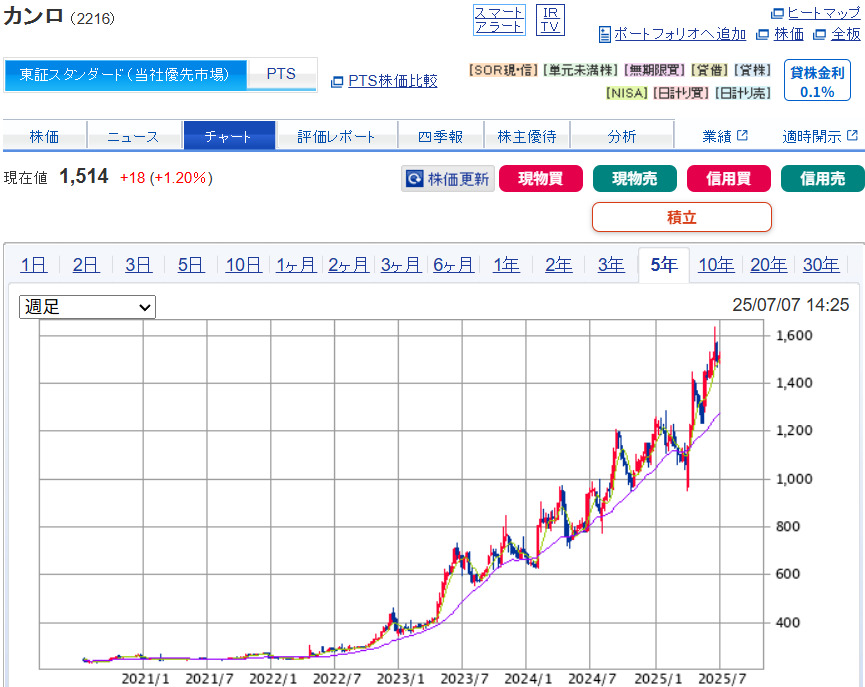Click the 貸株金利 0.1% box
865x687 pixels.
pyautogui.click(x=817, y=81)
